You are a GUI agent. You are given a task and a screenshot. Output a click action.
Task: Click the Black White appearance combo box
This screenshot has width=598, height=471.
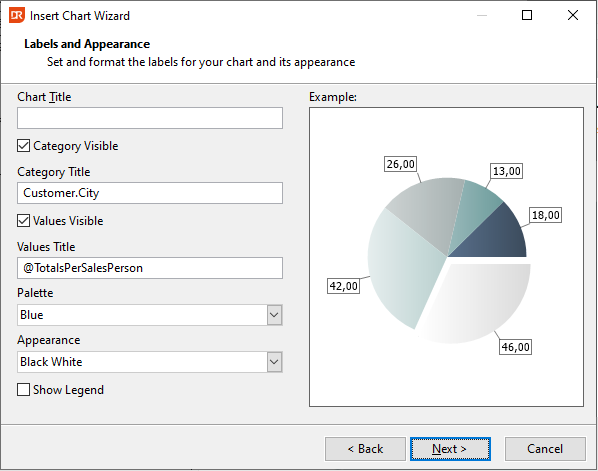pyautogui.click(x=150, y=362)
